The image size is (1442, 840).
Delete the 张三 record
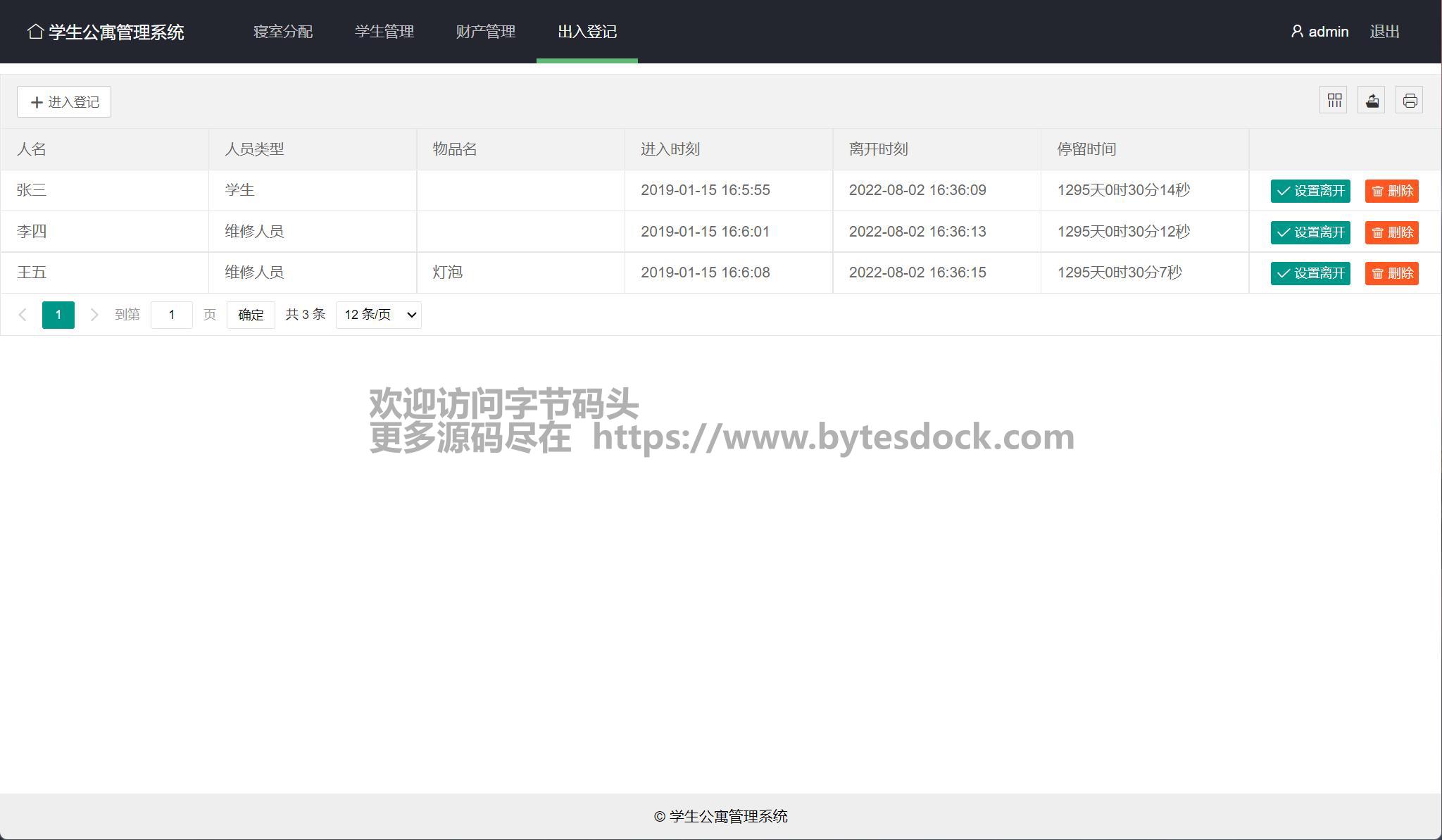pyautogui.click(x=1391, y=191)
